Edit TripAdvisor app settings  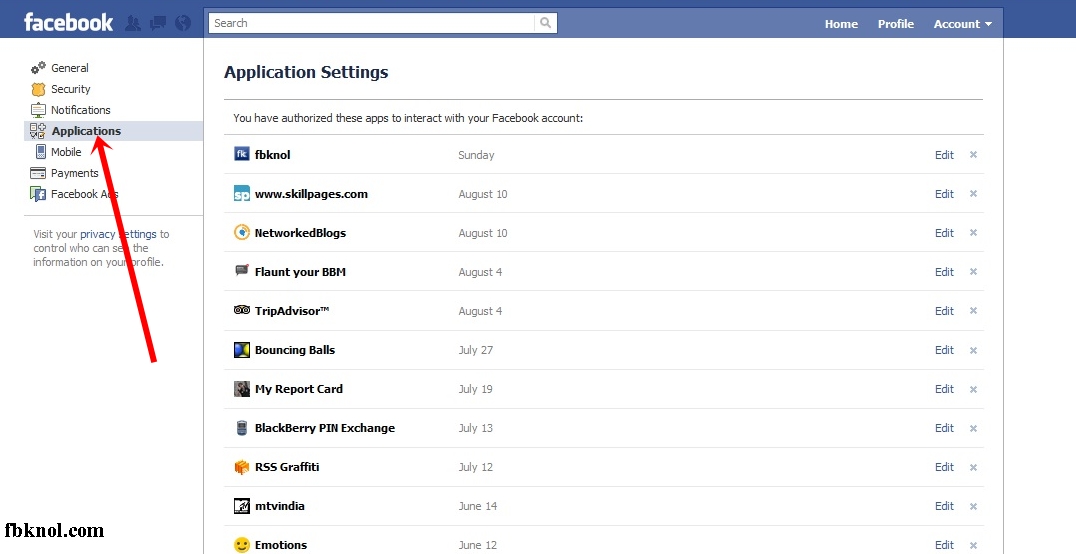tap(944, 311)
